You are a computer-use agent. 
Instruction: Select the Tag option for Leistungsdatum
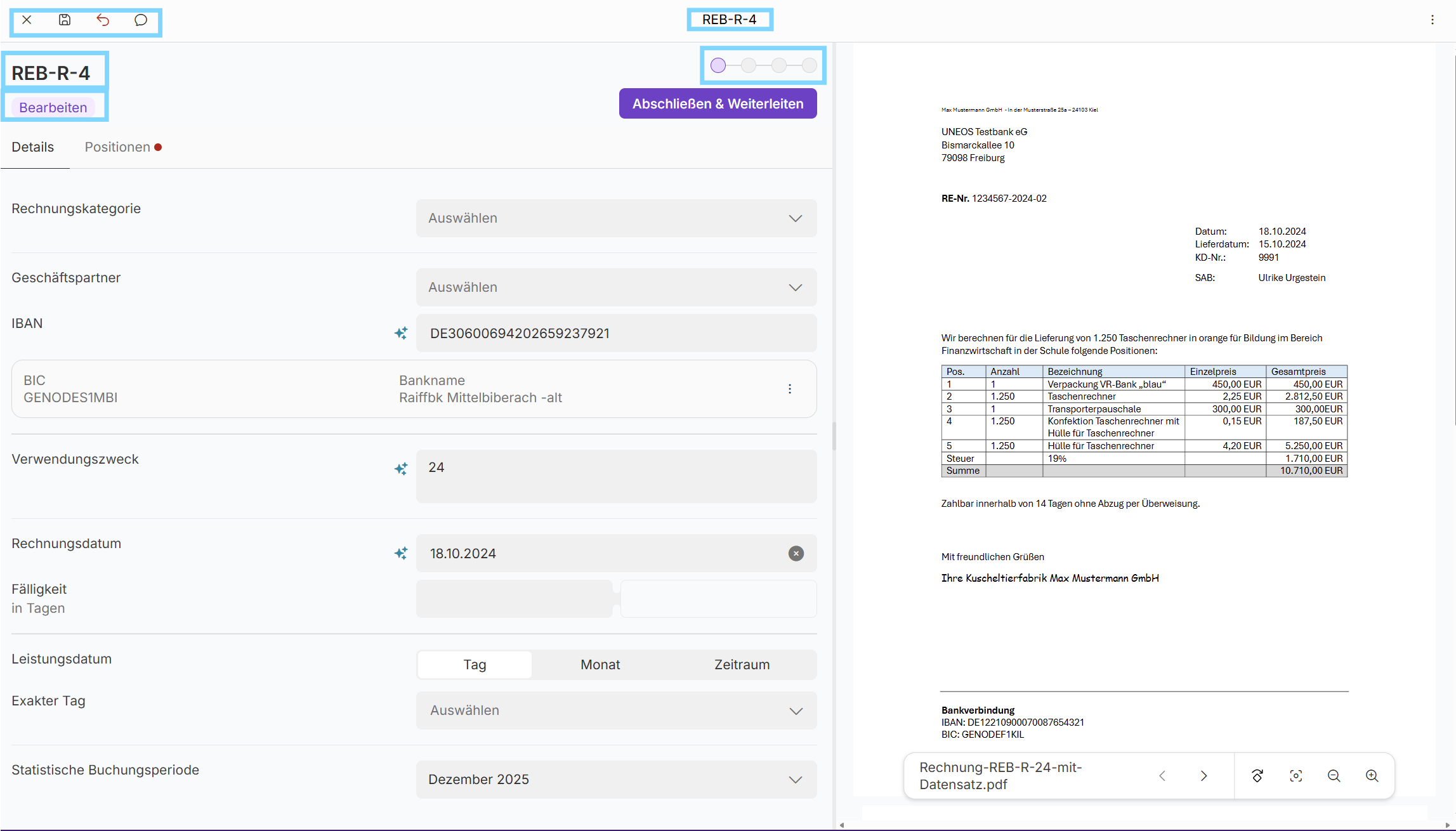475,665
